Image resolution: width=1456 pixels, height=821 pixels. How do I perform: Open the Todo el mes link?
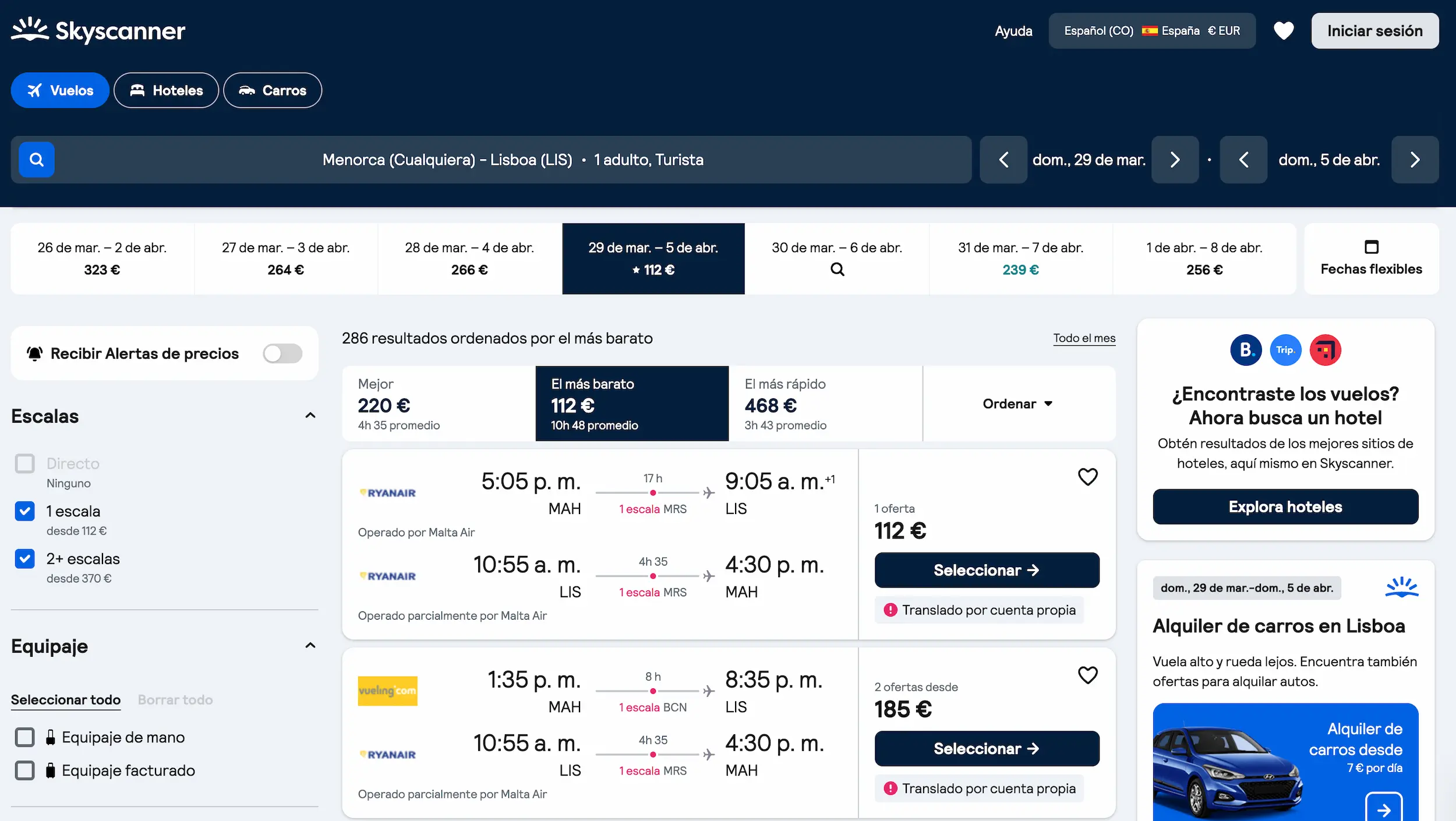[1083, 338]
